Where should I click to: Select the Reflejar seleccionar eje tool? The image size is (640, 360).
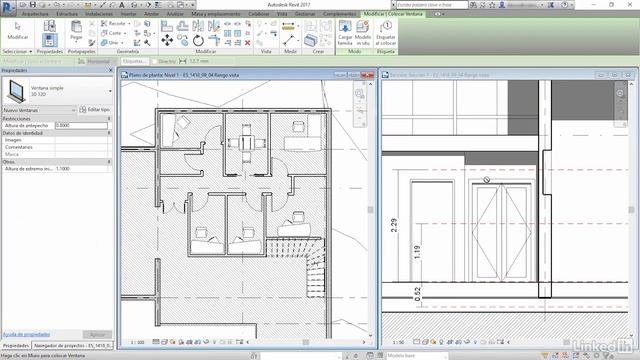[198, 26]
